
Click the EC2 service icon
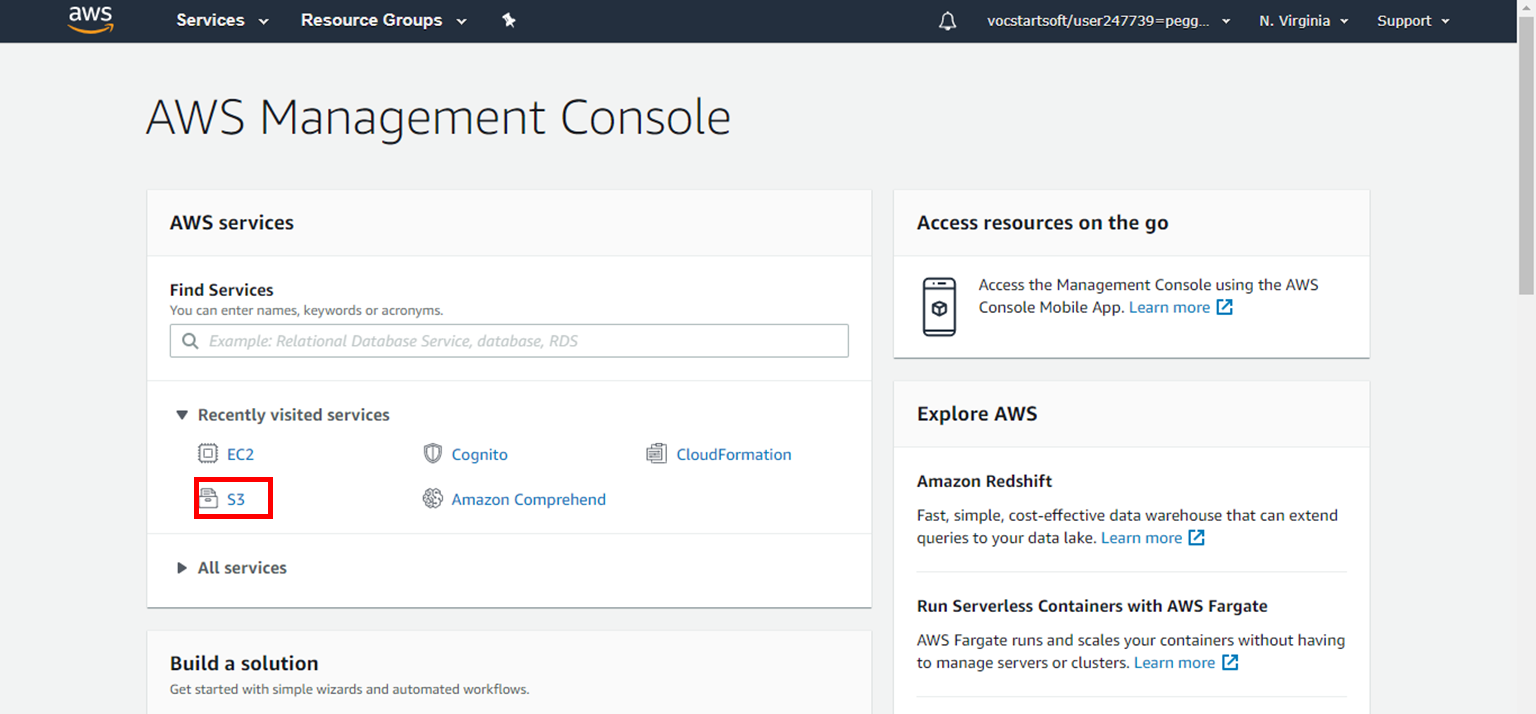click(207, 454)
